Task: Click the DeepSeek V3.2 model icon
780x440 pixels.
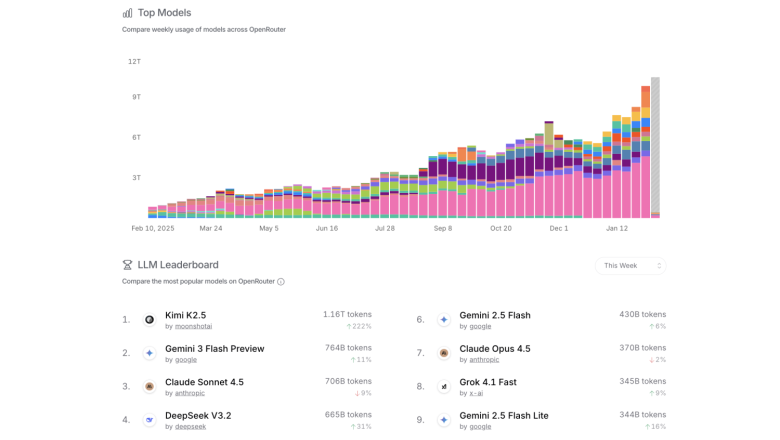Action: 149,420
